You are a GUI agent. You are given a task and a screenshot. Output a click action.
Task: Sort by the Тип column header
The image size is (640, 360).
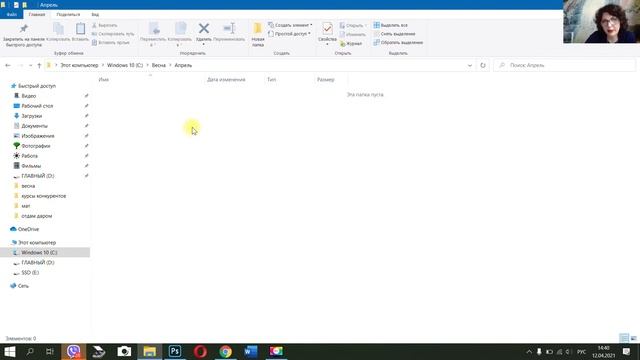tap(271, 80)
